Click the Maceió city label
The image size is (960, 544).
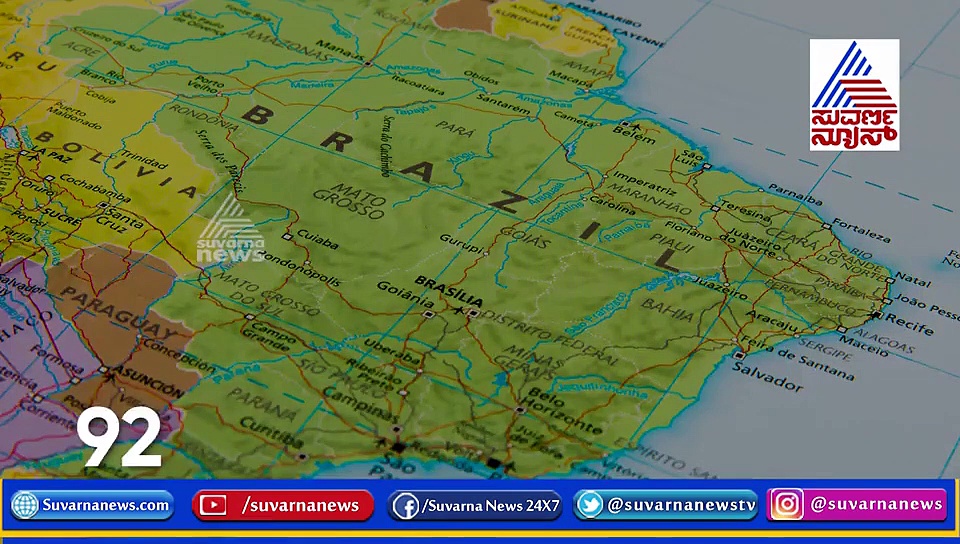pyautogui.click(x=863, y=346)
